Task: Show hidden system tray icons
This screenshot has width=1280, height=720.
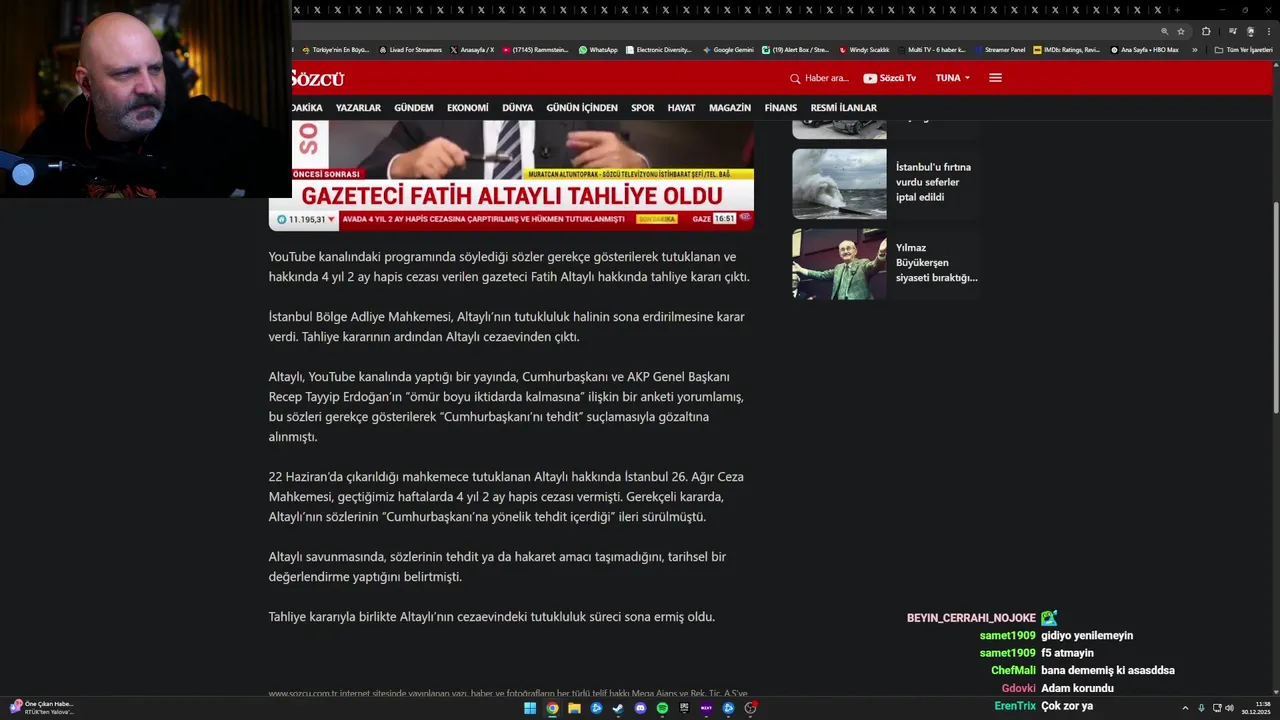Action: tap(1185, 708)
